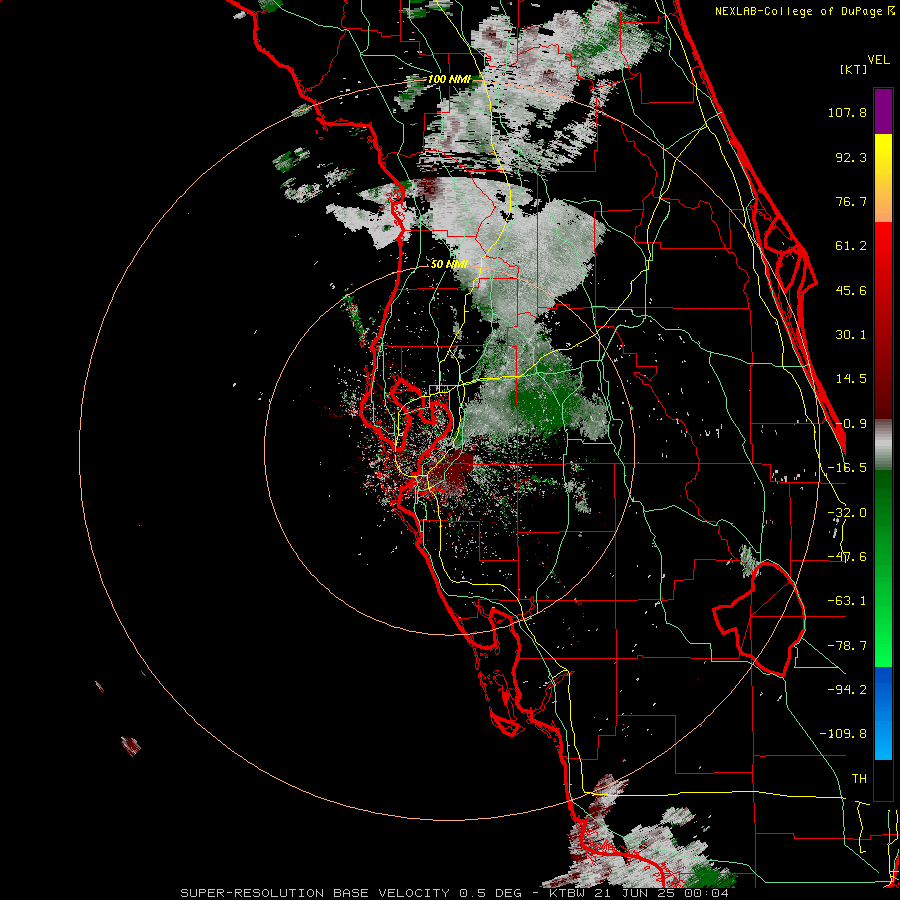Click the 100 NMI range ring label

449,79
